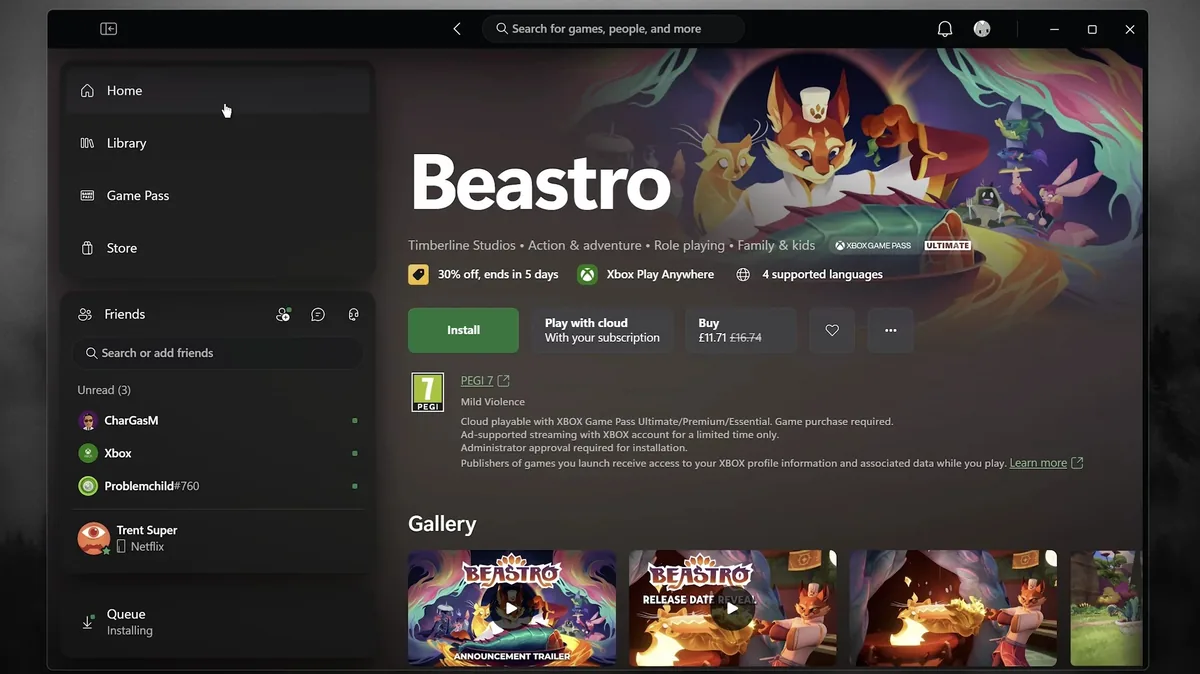This screenshot has height=674, width=1200.
Task: Click the supported languages globe icon
Action: (x=743, y=274)
